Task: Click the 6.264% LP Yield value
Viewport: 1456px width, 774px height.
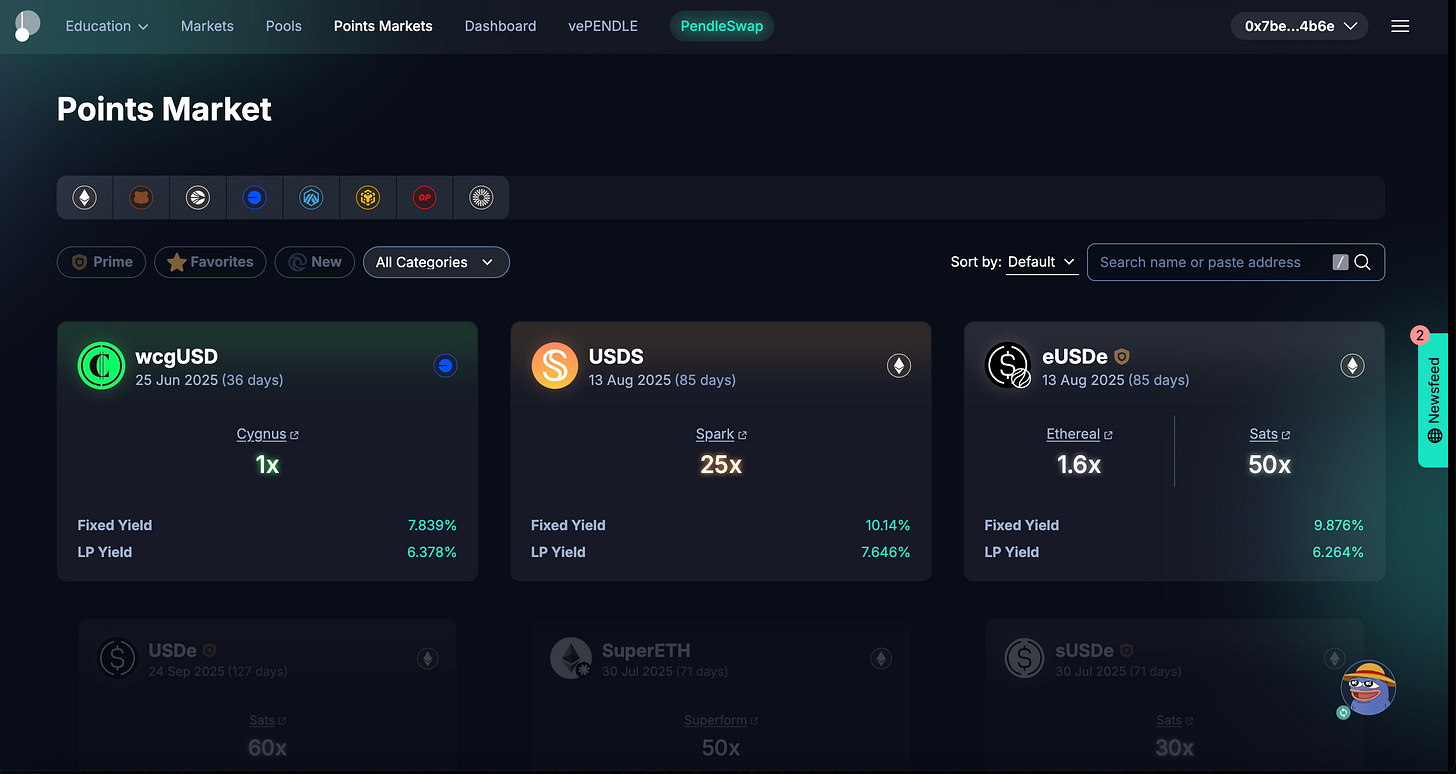Action: coord(1339,552)
